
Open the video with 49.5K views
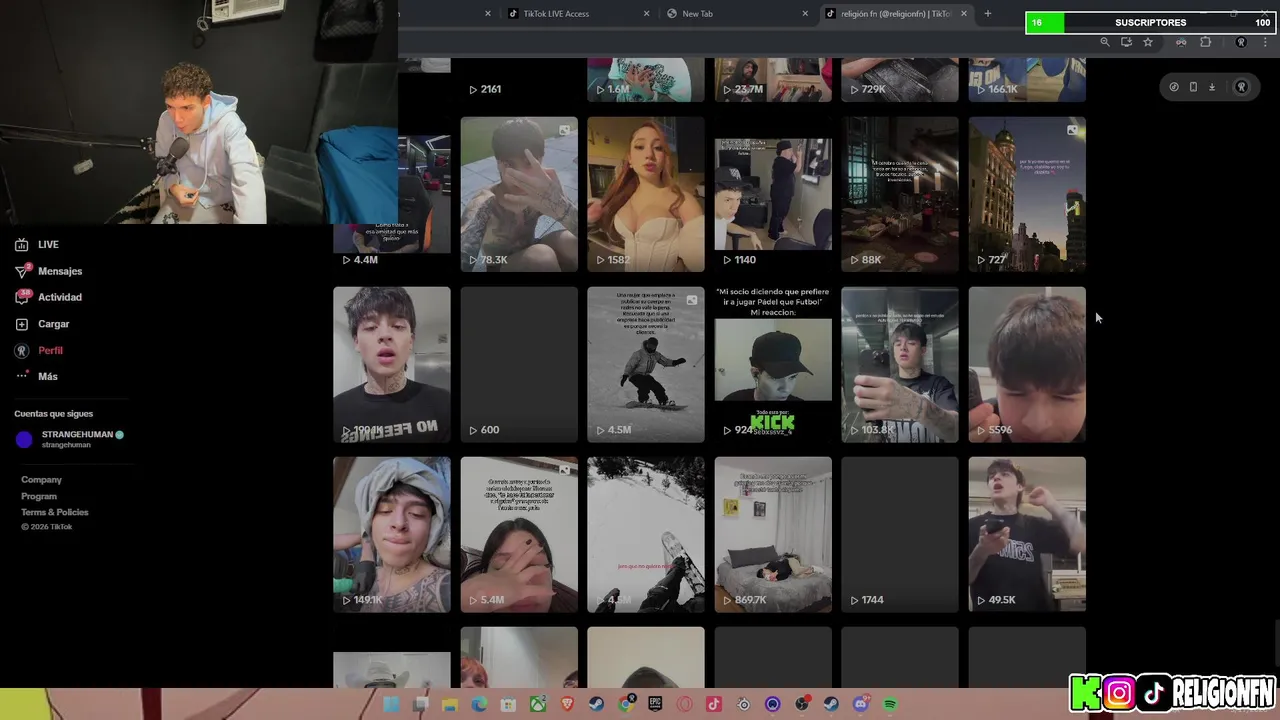[1027, 534]
